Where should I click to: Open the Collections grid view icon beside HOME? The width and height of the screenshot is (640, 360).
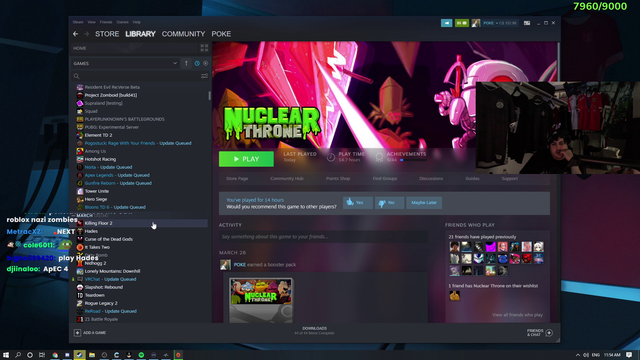(204, 48)
